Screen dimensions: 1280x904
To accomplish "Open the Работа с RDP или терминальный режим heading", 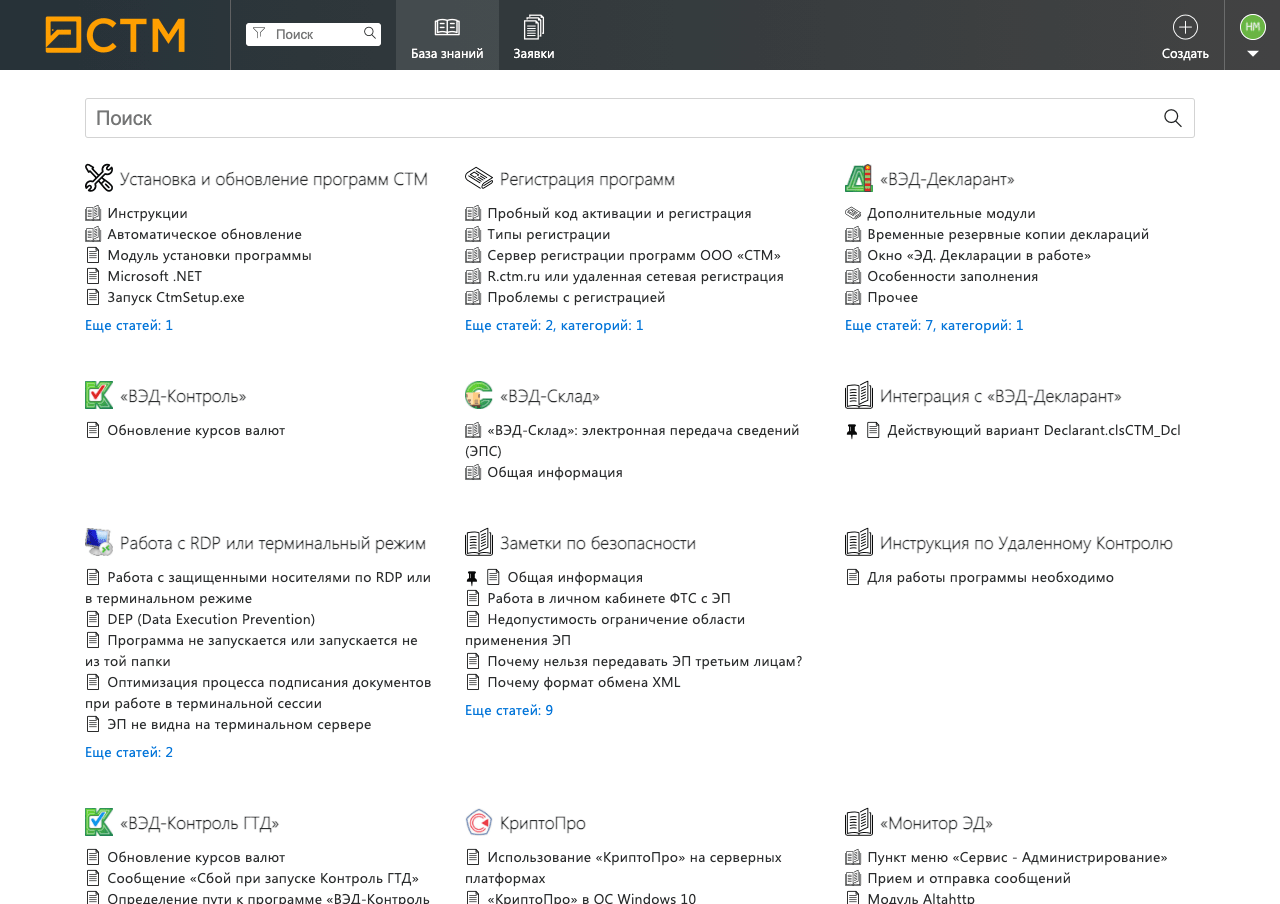I will [273, 543].
